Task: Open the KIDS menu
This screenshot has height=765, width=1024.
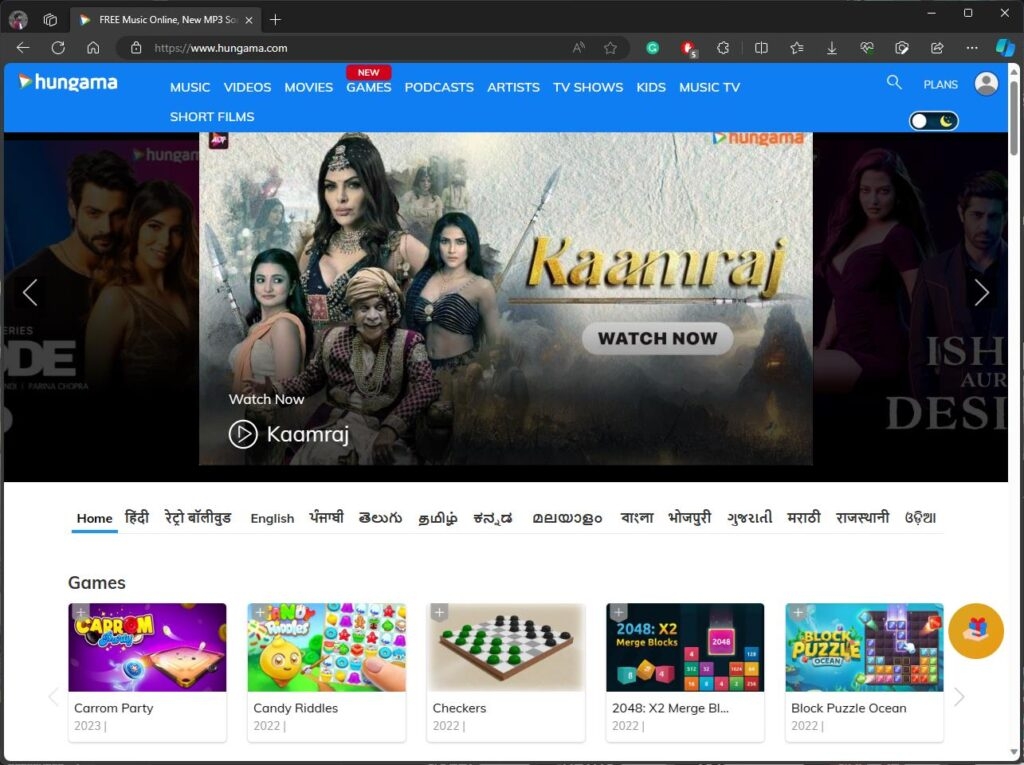Action: [651, 88]
